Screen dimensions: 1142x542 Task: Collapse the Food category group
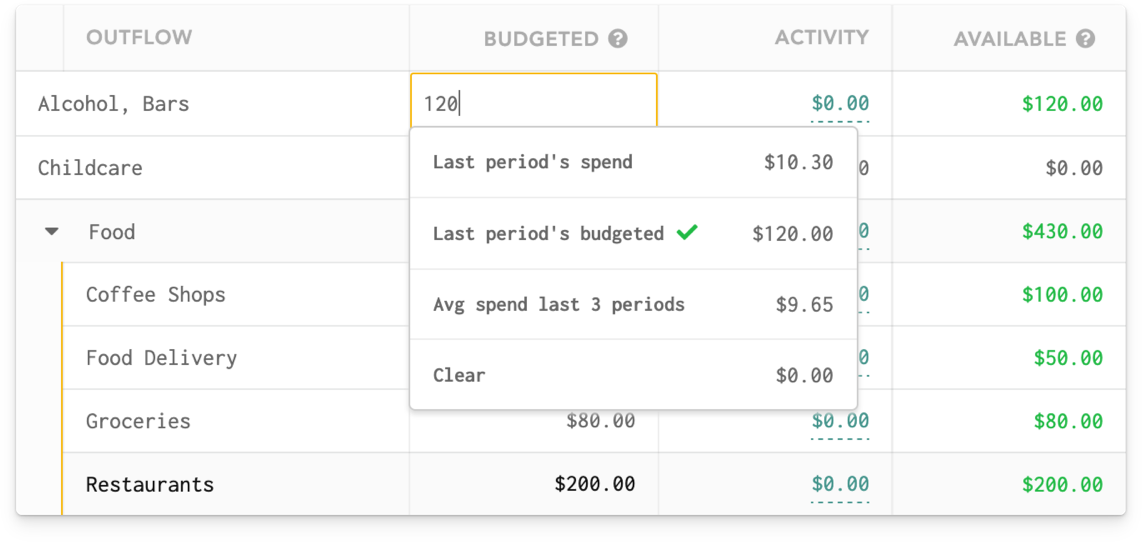click(52, 232)
